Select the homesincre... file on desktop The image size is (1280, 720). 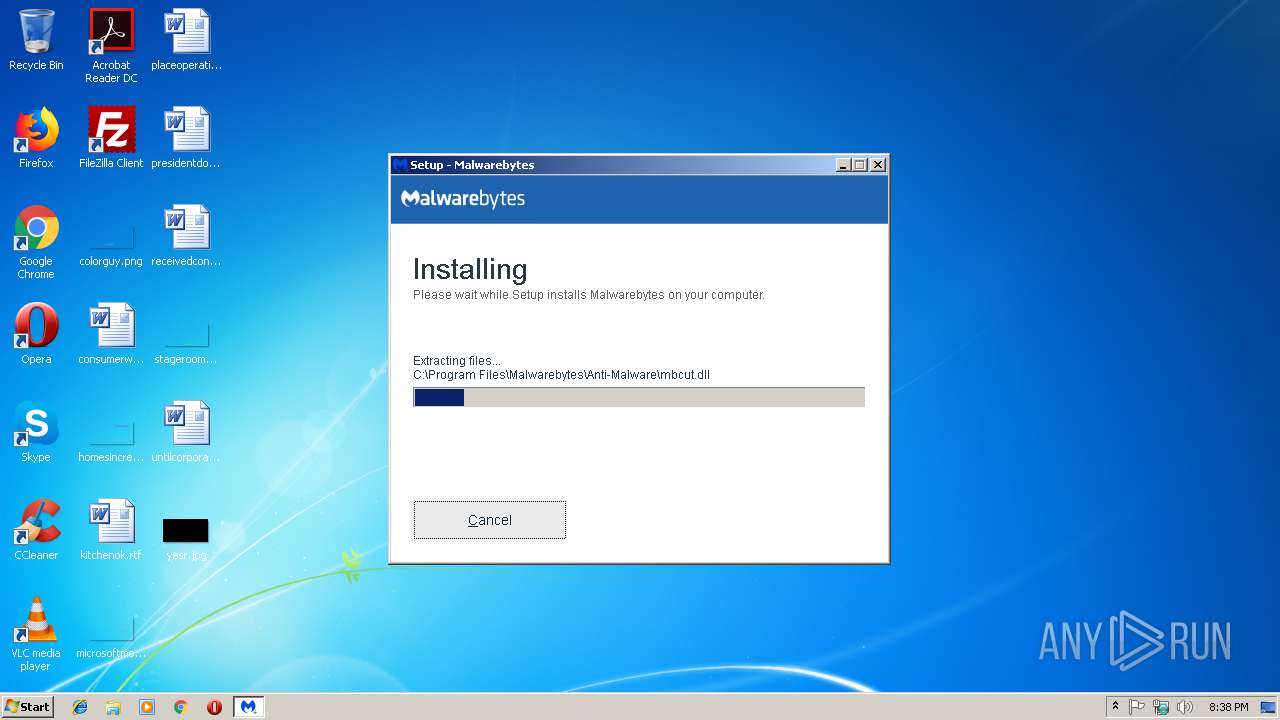click(111, 443)
